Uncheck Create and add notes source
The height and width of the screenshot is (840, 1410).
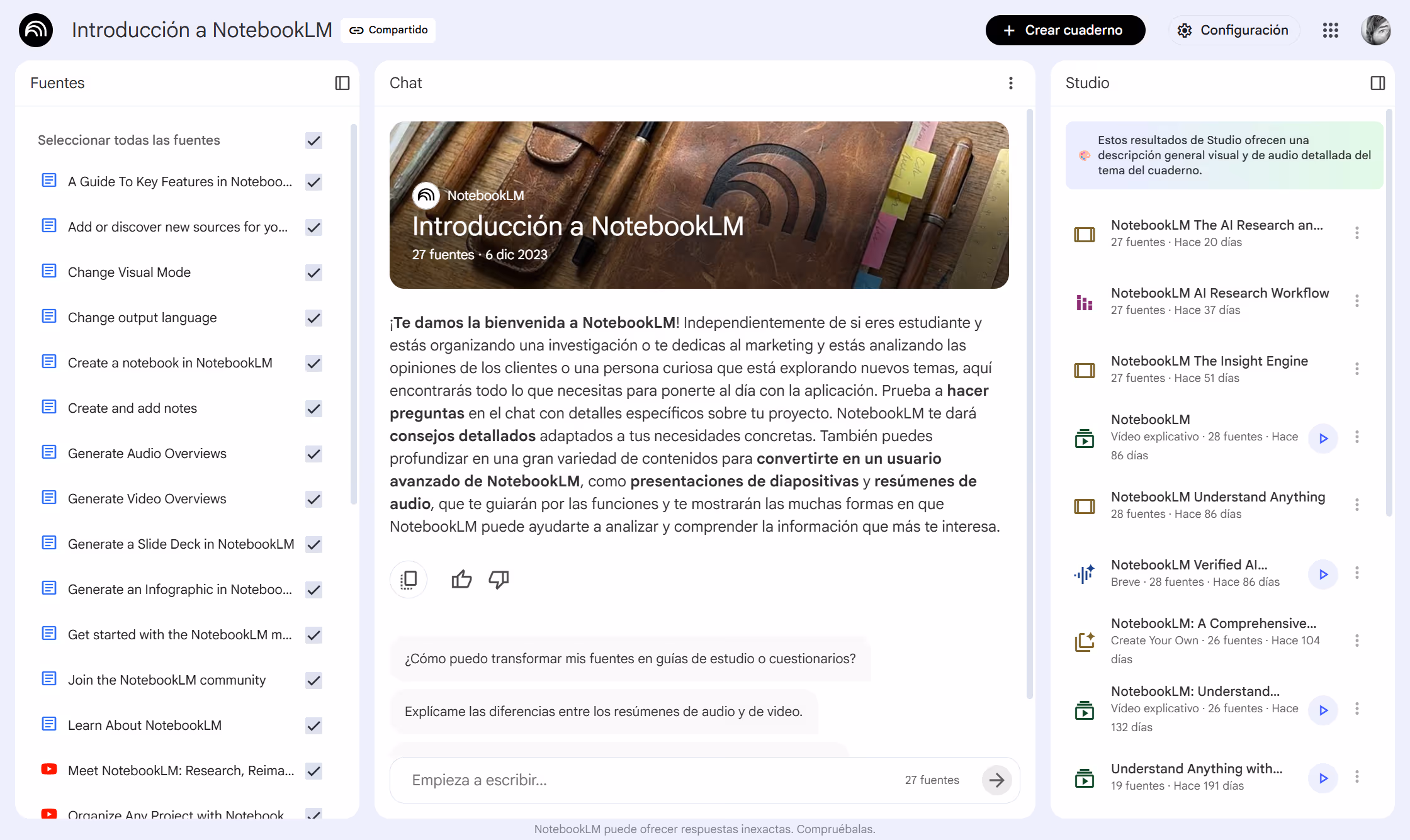pyautogui.click(x=313, y=409)
